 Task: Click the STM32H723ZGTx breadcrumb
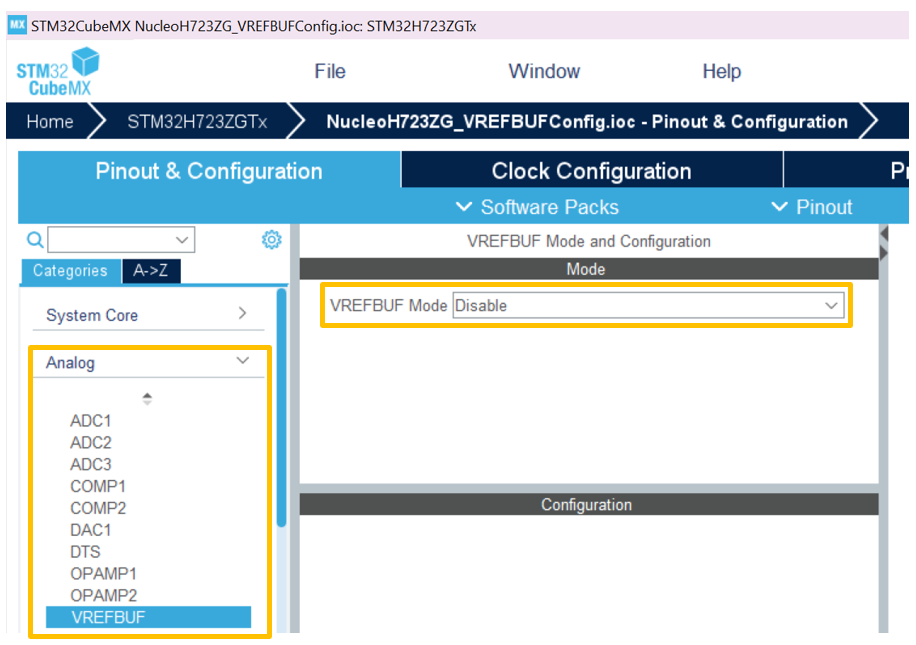[x=197, y=122]
